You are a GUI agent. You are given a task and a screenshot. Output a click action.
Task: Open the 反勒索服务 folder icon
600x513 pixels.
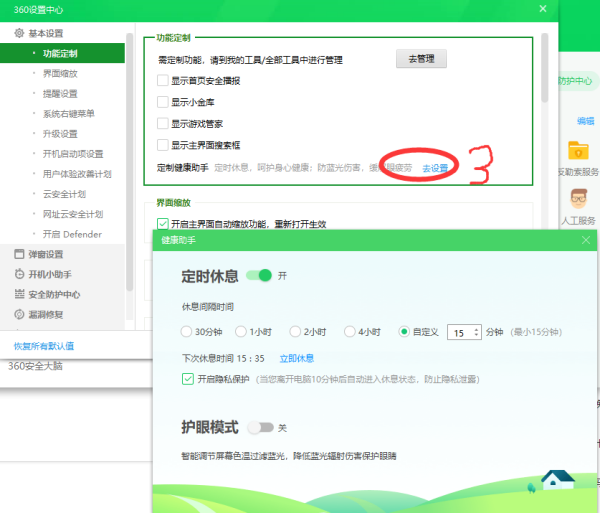[578, 151]
